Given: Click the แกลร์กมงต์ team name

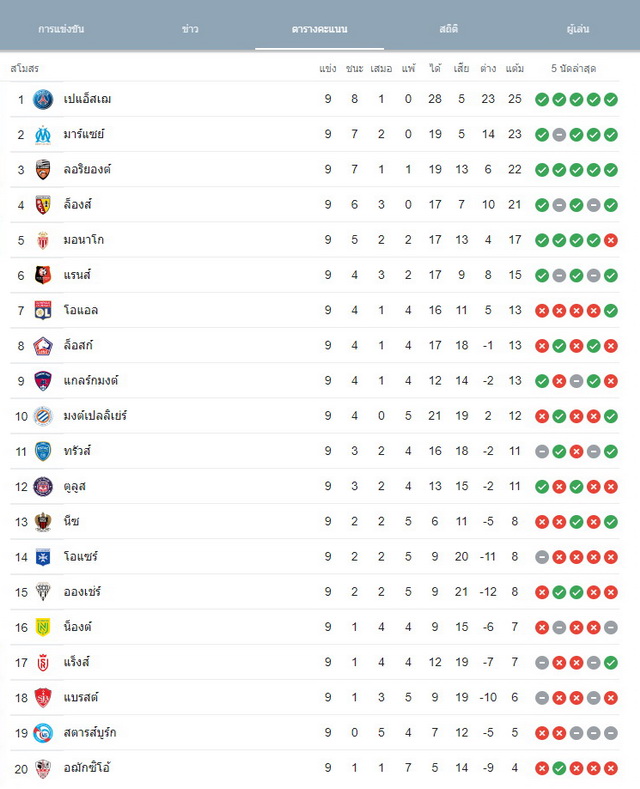Looking at the screenshot, I should (x=91, y=380).
